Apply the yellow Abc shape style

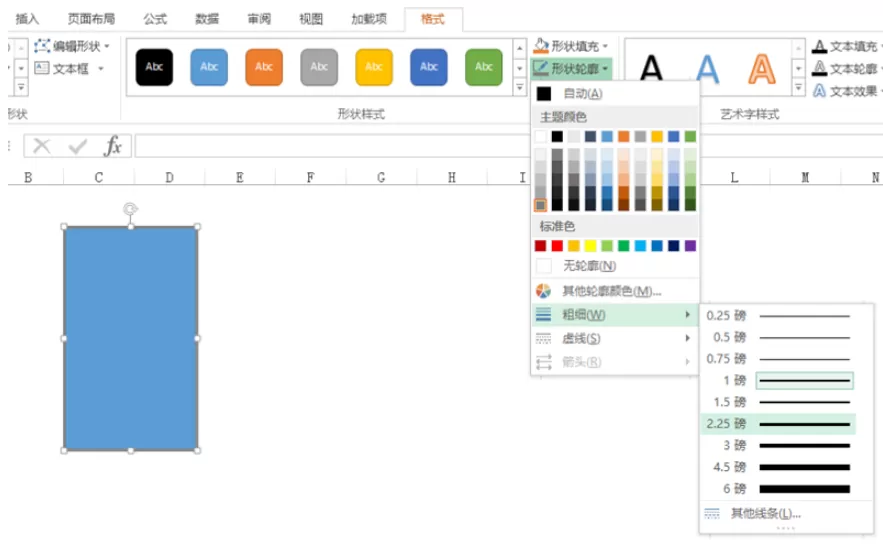[374, 67]
